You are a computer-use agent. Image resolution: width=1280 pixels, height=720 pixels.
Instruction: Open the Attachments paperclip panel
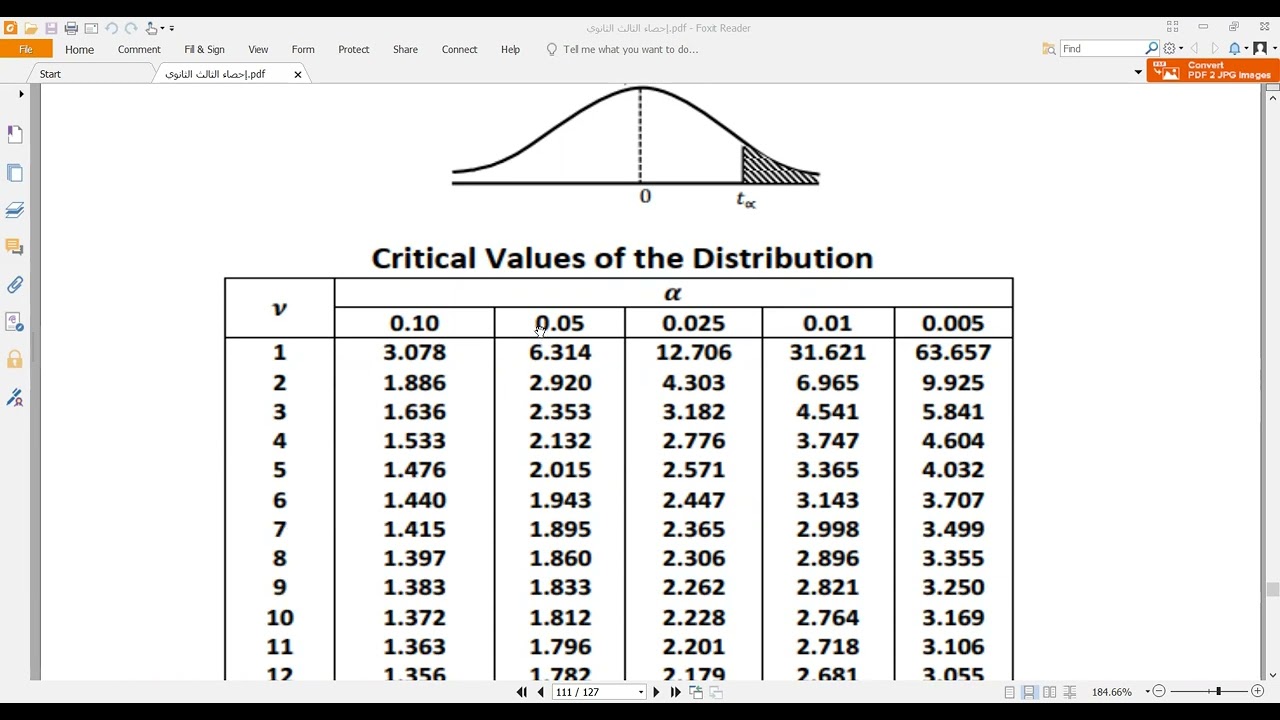point(15,285)
